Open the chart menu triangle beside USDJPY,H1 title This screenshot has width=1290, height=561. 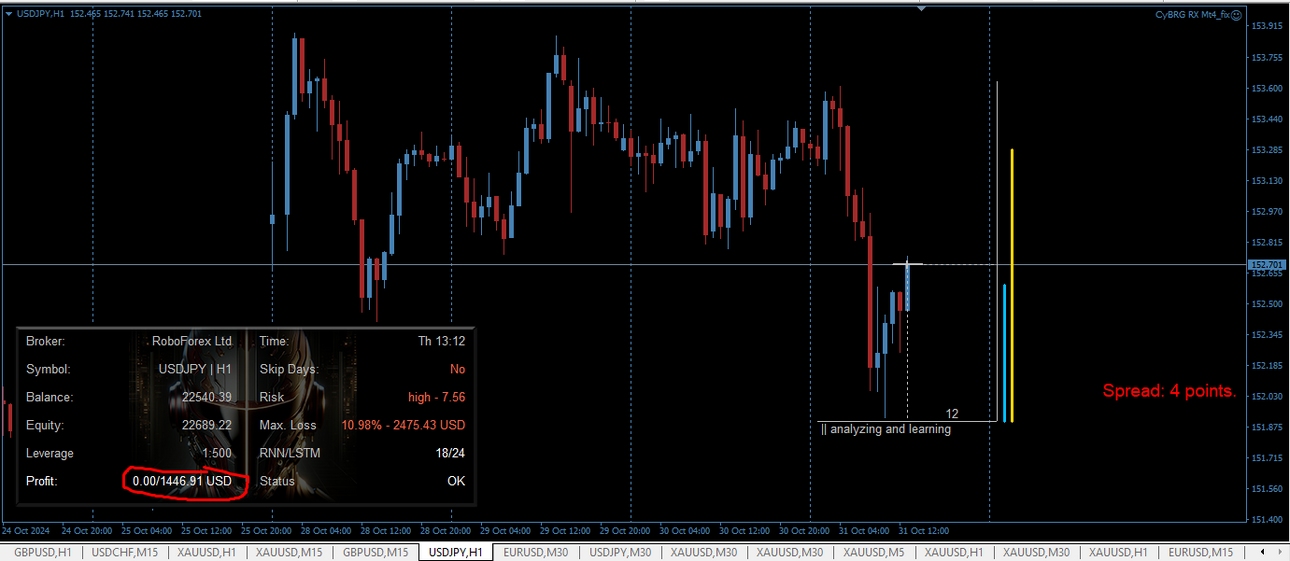click(x=9, y=14)
